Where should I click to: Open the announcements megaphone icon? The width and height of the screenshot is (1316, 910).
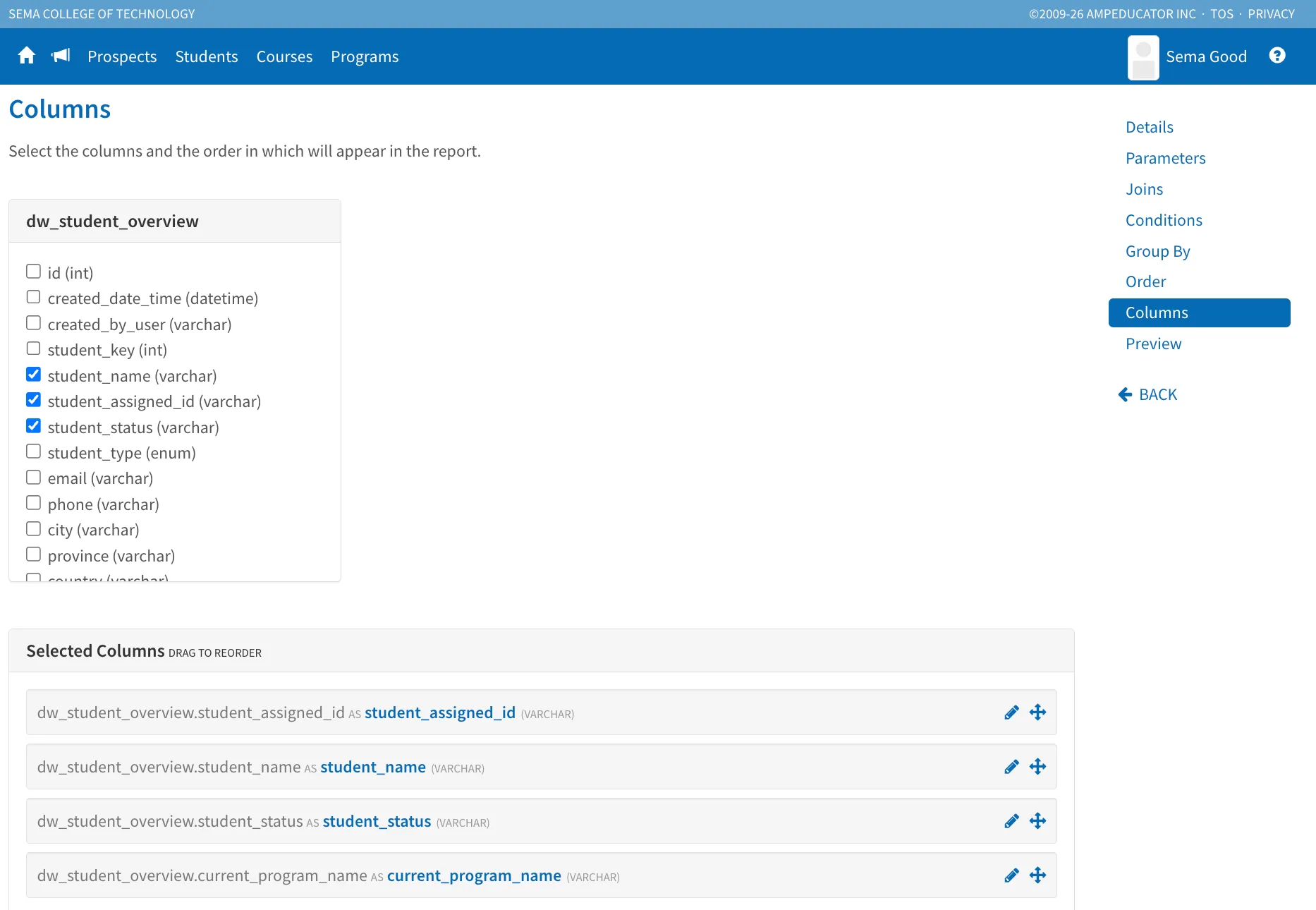click(x=61, y=56)
